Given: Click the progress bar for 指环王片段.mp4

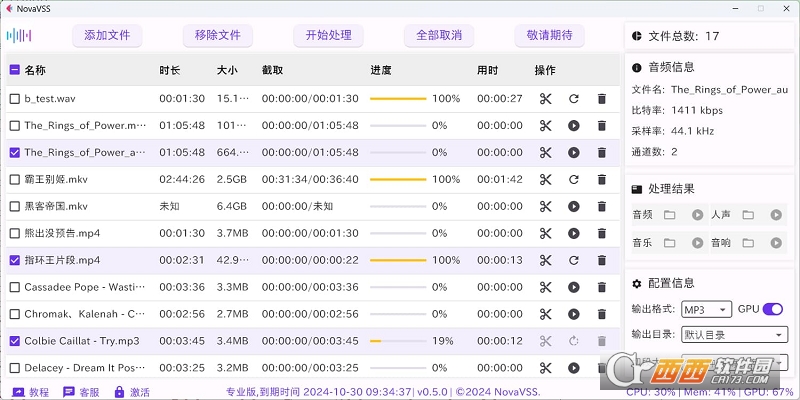Looking at the screenshot, I should point(398,260).
